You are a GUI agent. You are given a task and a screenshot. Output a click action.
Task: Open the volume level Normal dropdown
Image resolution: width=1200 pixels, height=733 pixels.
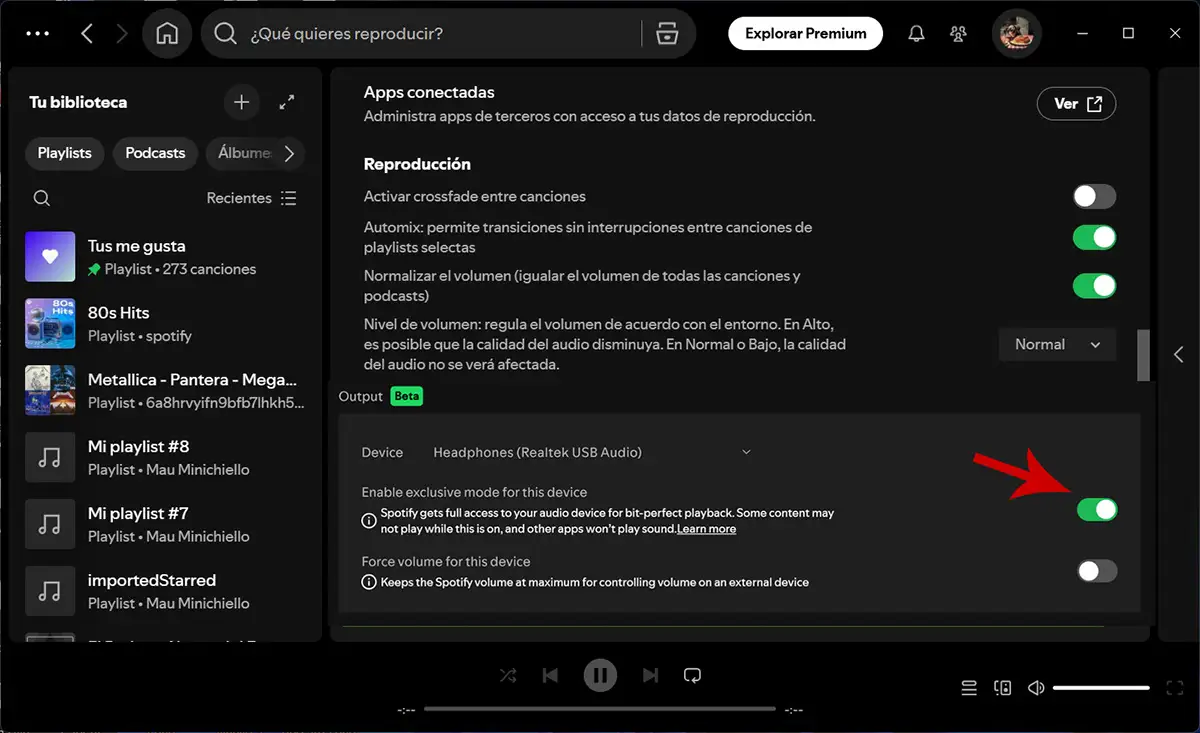click(x=1057, y=344)
